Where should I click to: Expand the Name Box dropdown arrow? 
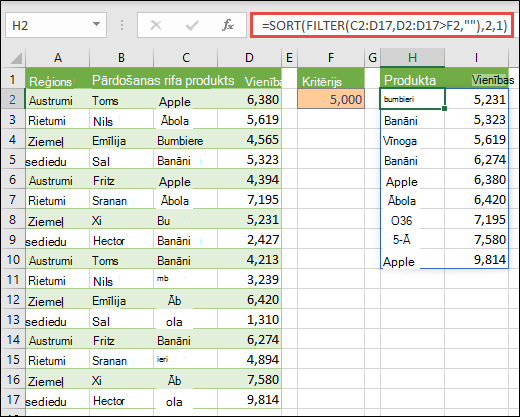[x=96, y=24]
